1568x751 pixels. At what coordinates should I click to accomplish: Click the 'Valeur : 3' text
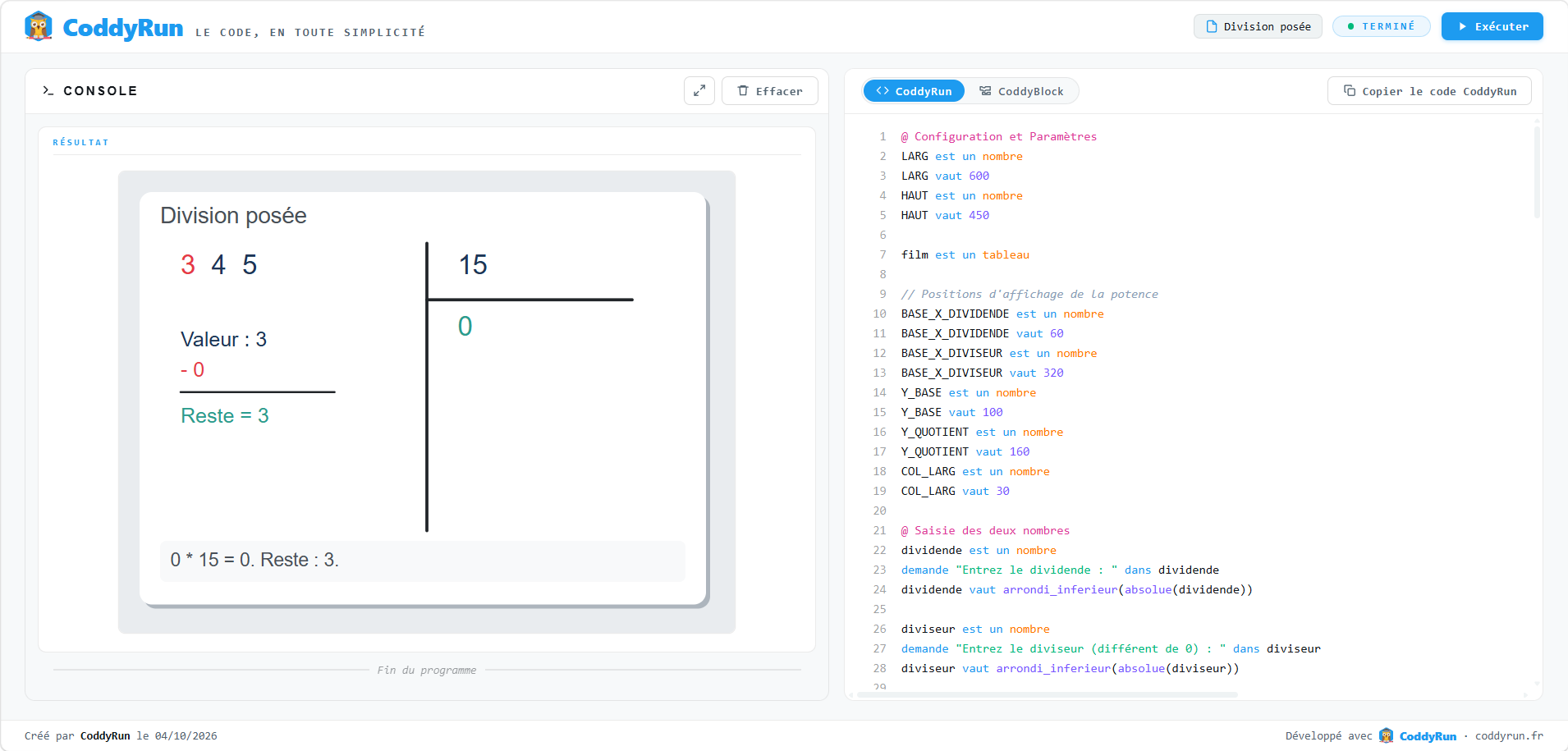point(223,339)
